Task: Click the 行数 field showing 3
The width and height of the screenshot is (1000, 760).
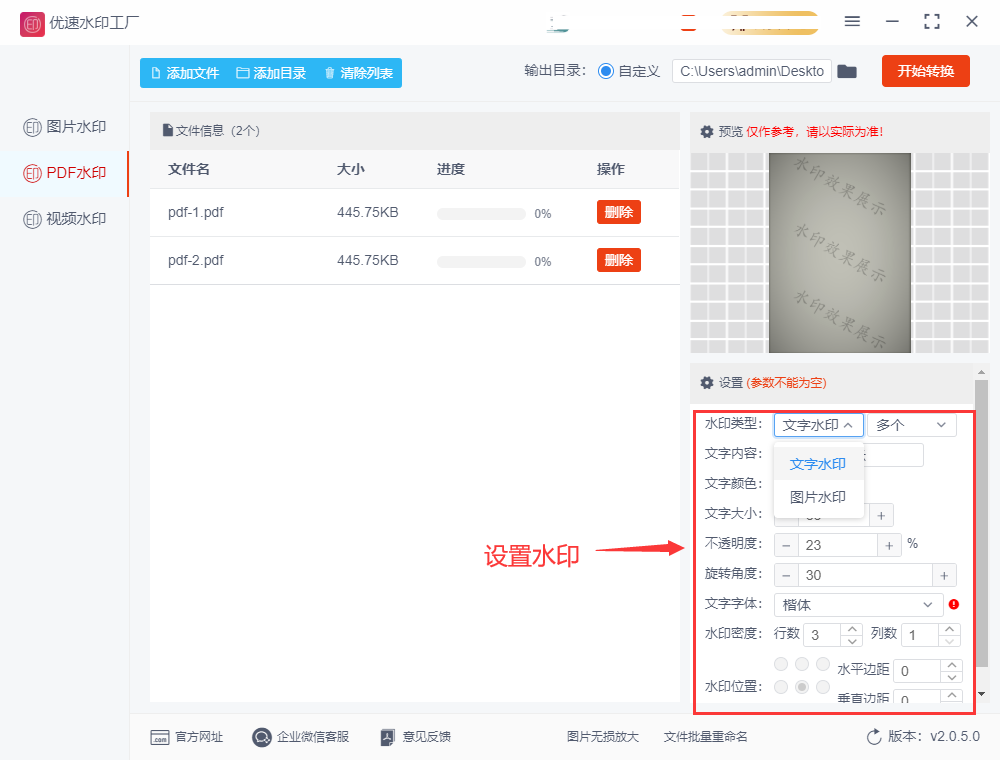Action: click(822, 635)
